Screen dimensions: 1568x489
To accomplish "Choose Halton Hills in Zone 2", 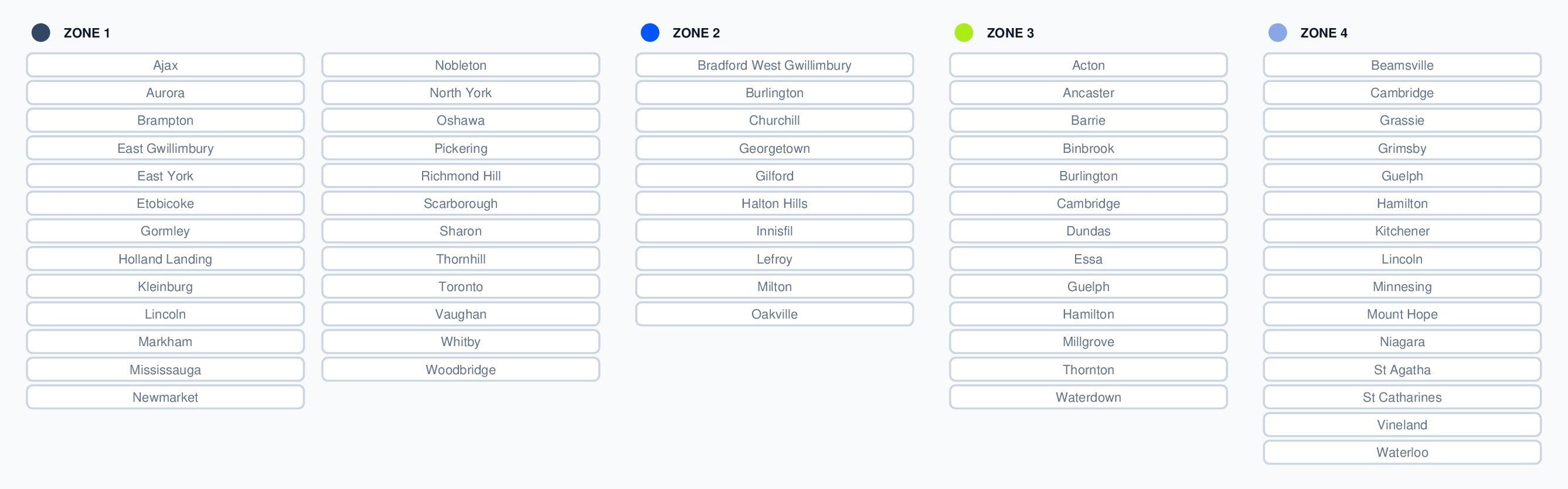I will 774,204.
